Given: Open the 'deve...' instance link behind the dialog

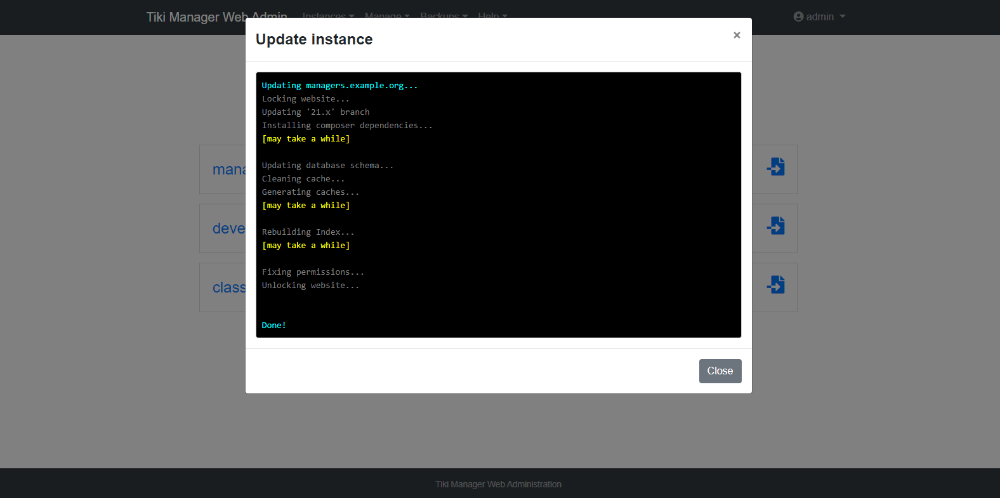Looking at the screenshot, I should (x=229, y=228).
